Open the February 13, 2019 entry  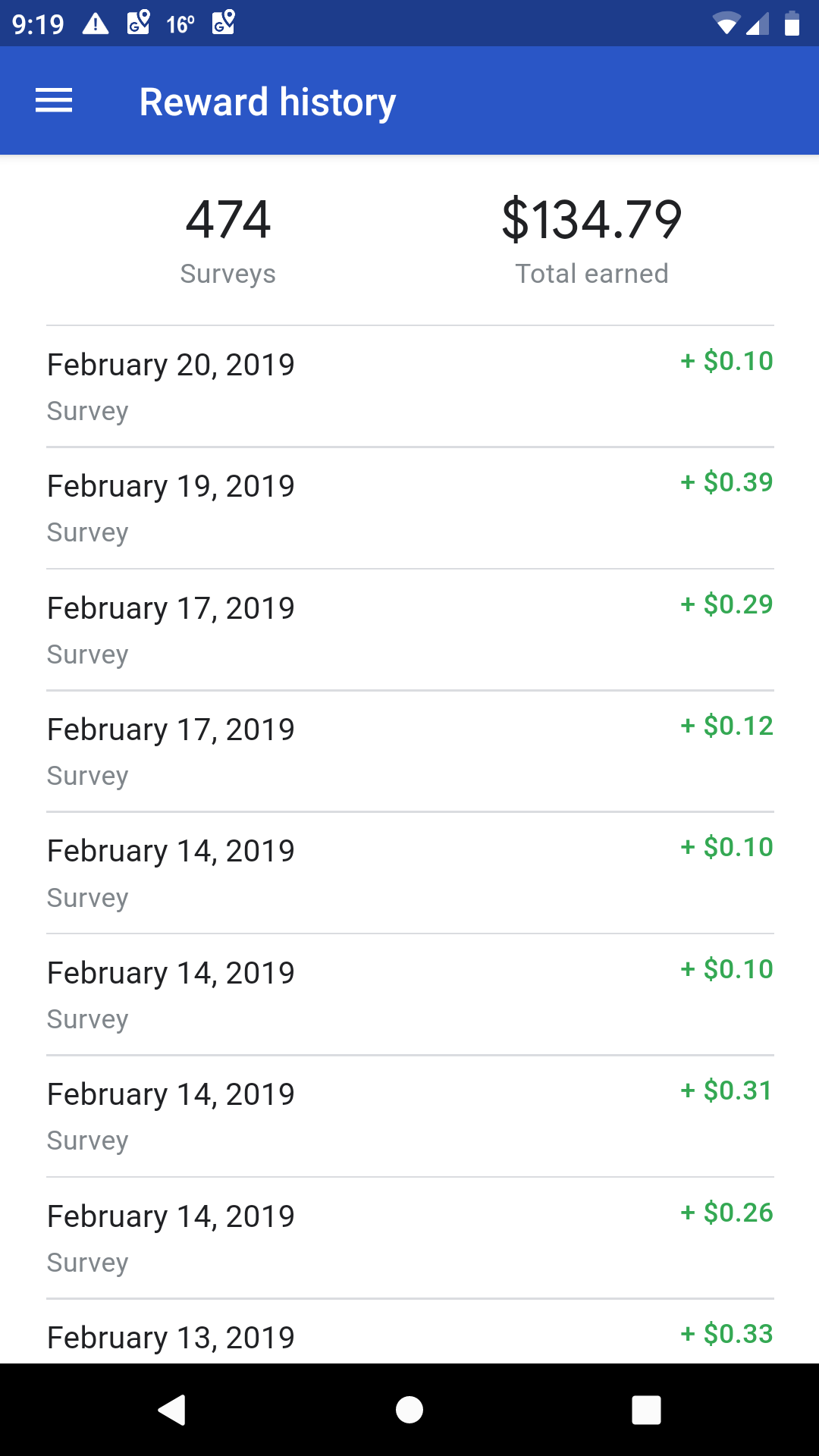171,1338
